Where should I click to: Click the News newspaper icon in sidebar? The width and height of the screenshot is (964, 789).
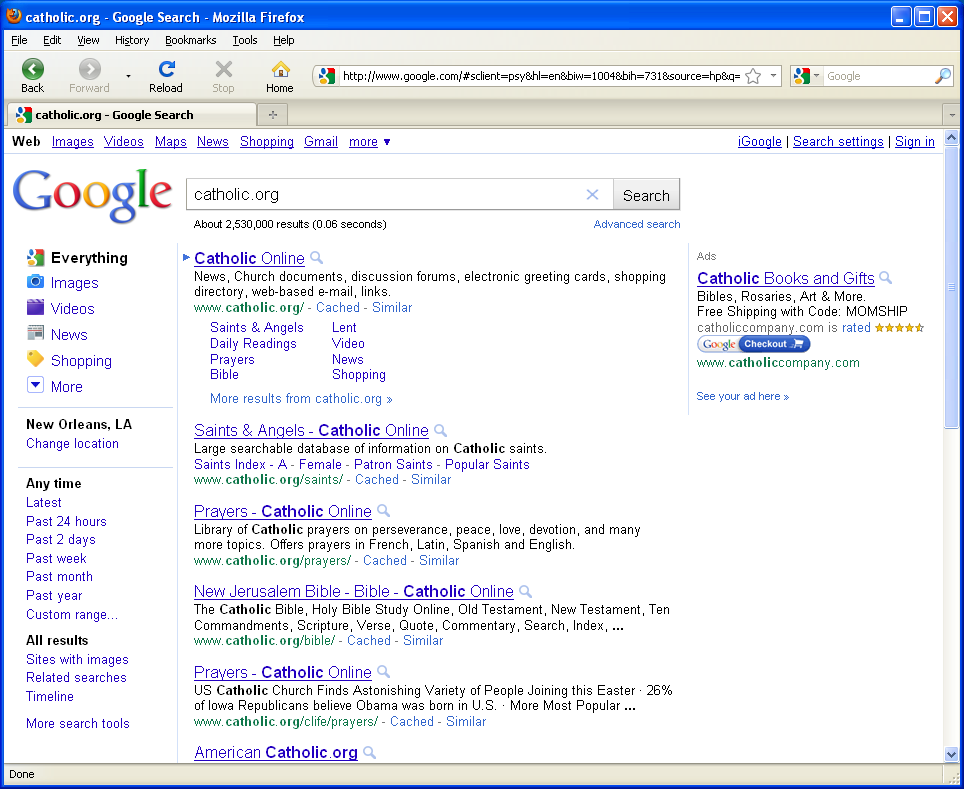pos(35,333)
